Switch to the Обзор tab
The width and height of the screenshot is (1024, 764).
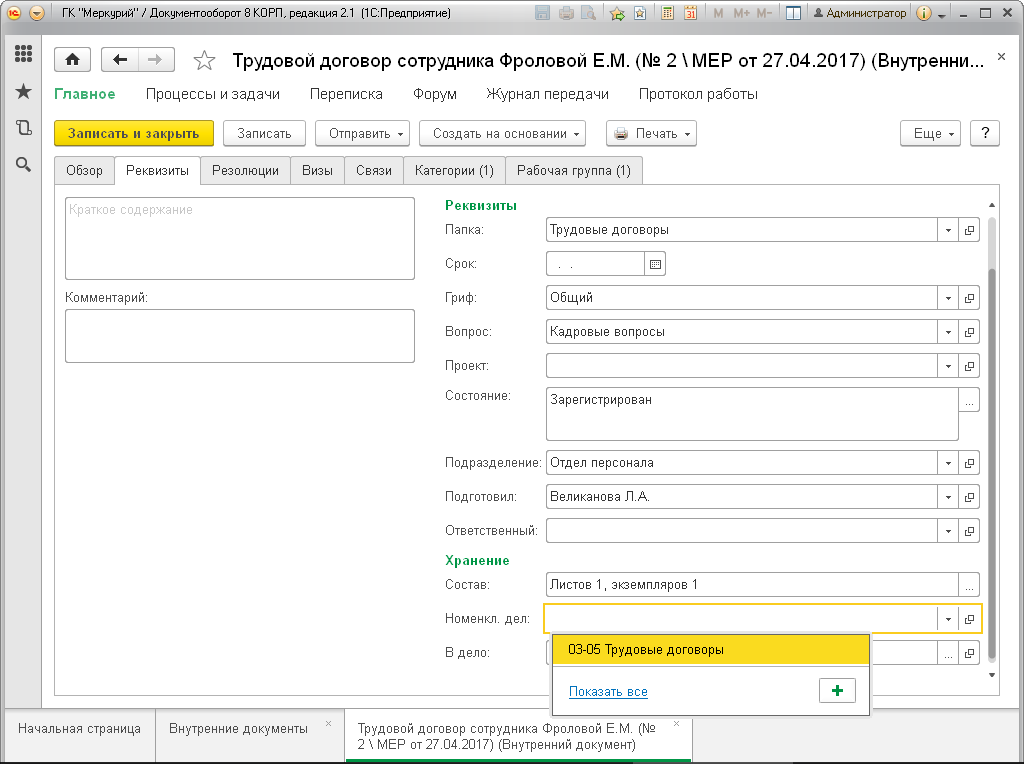[x=84, y=170]
